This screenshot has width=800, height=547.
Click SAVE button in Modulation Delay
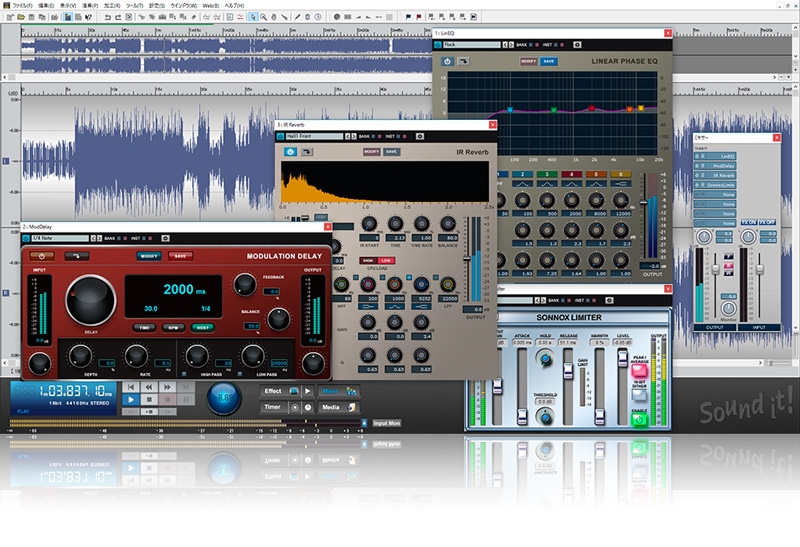(180, 255)
